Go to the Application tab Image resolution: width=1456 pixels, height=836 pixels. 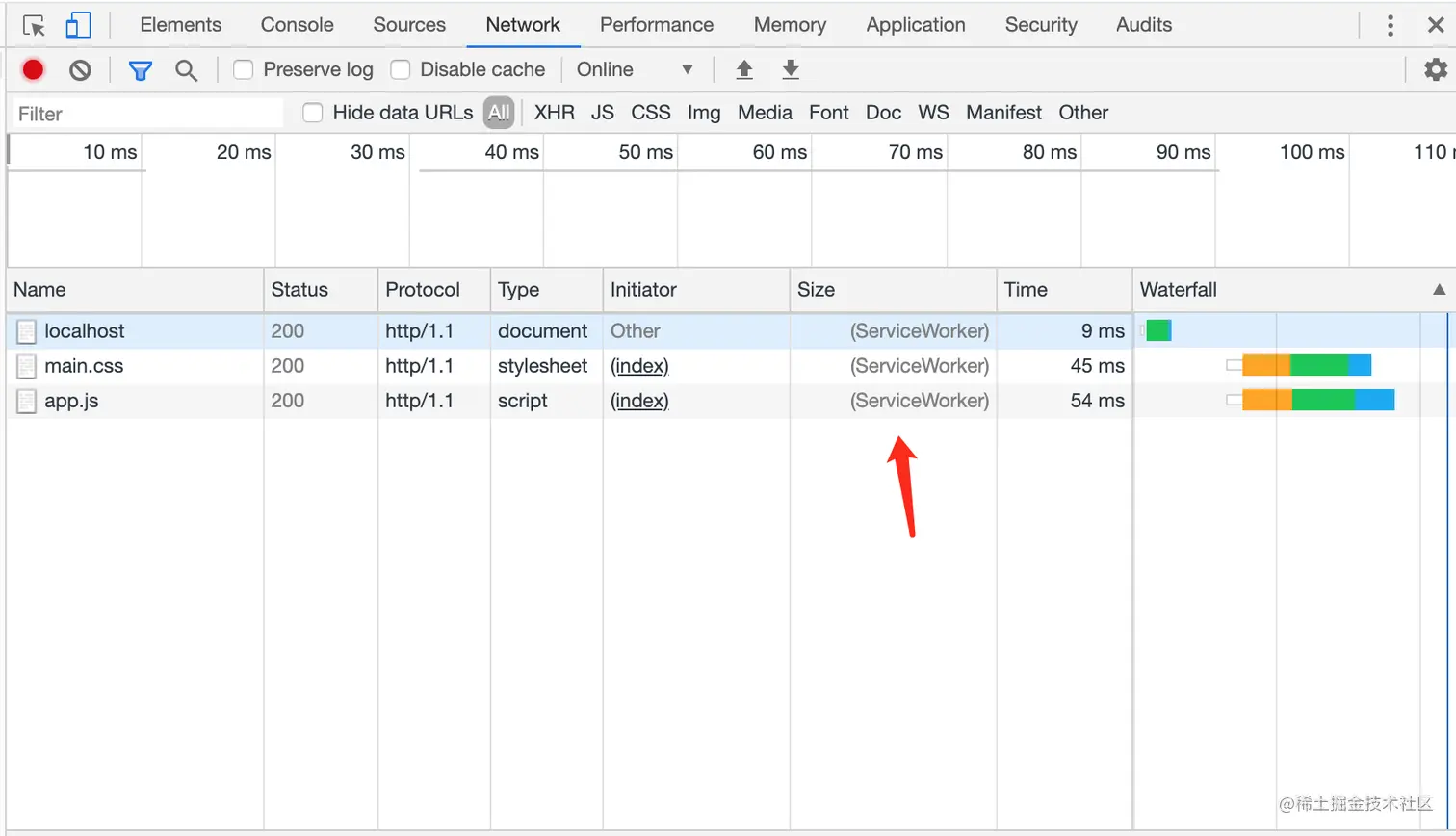pos(916,25)
